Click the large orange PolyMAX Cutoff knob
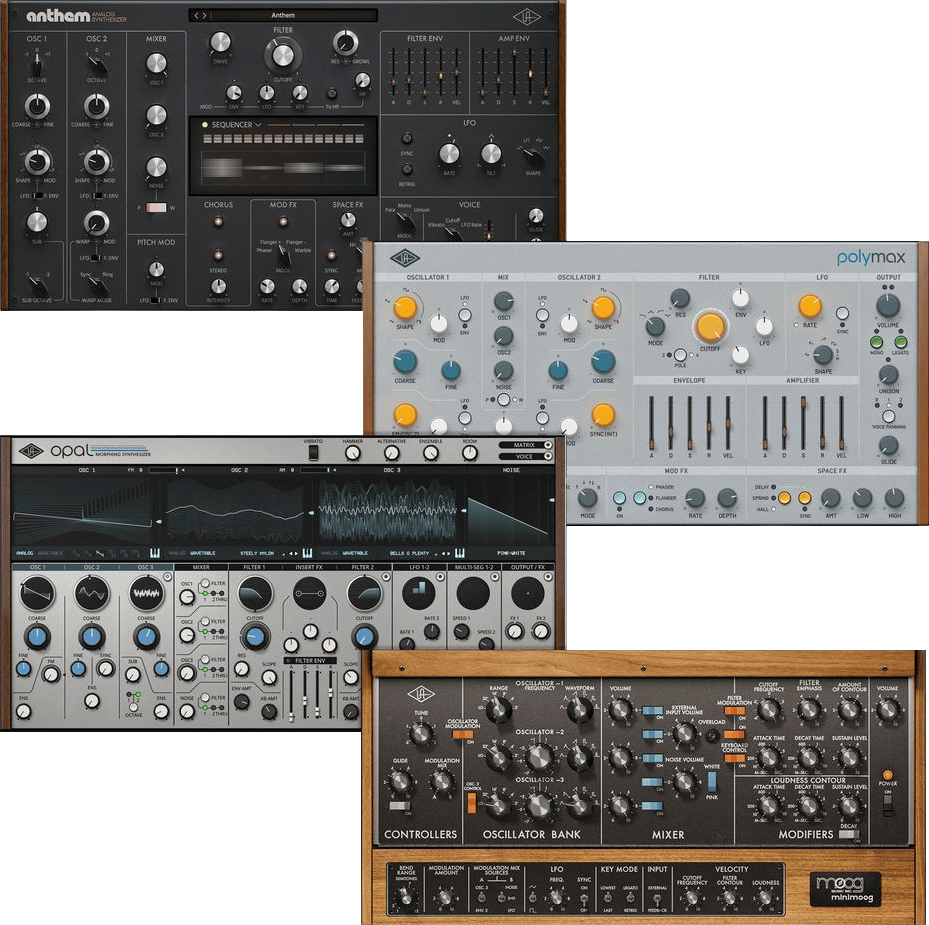 point(709,327)
